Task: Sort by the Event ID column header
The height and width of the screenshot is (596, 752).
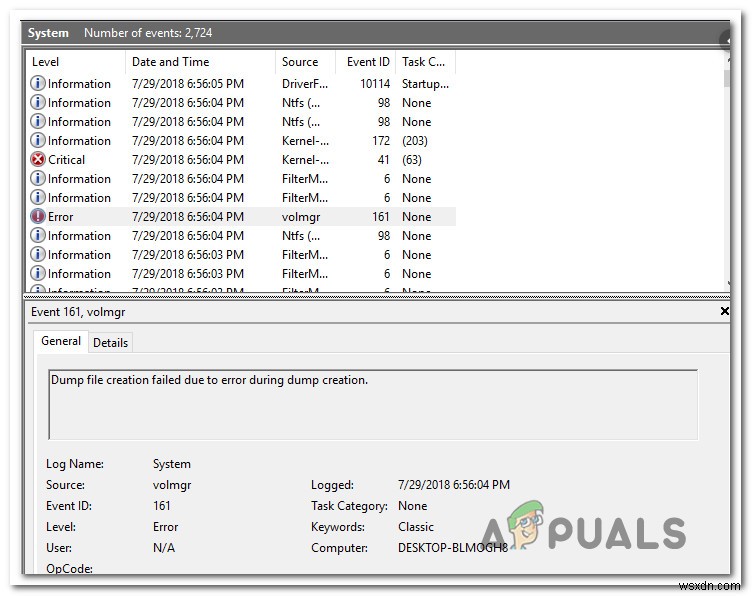Action: coord(365,62)
